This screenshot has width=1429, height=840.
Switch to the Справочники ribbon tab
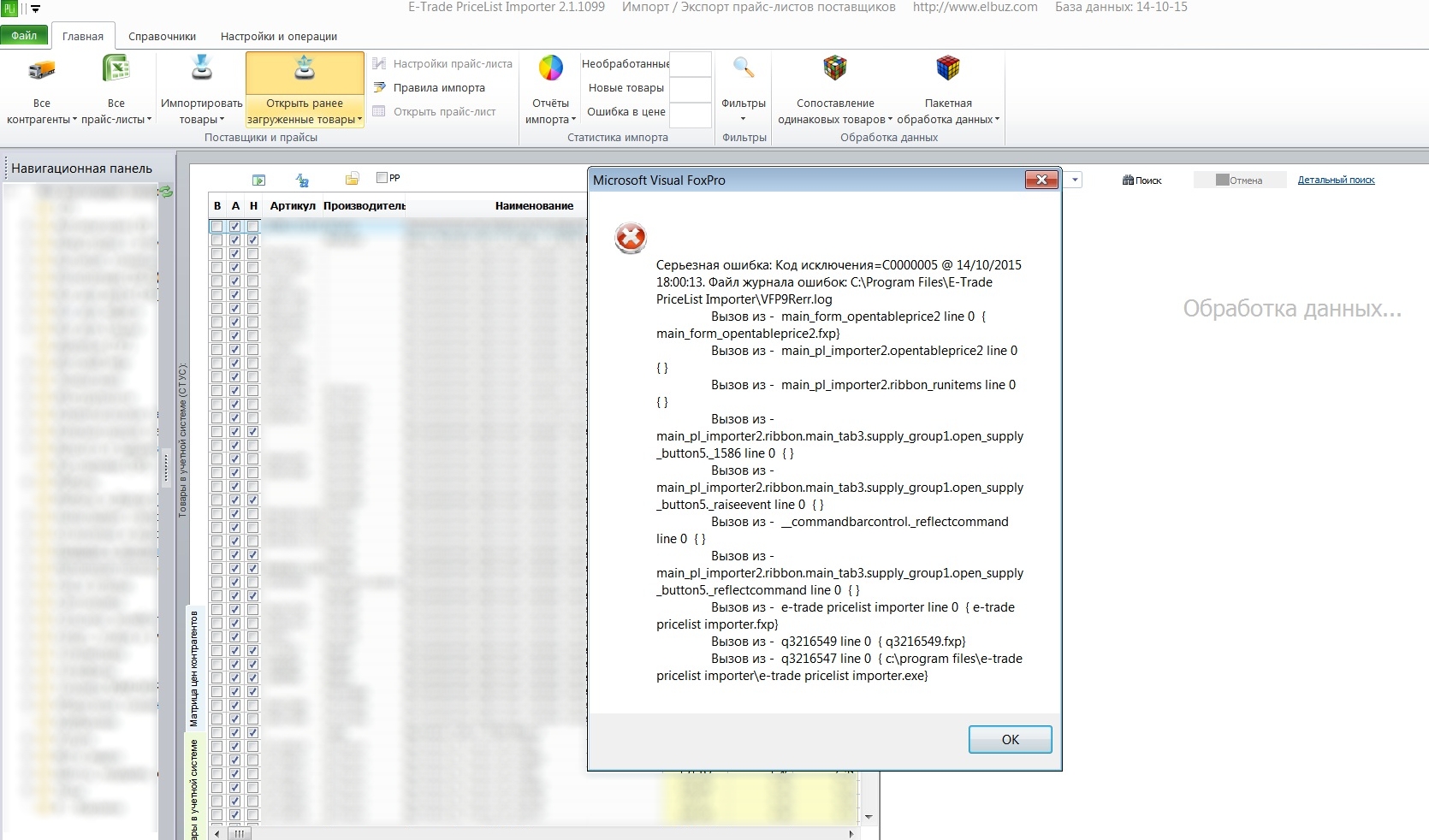(163, 36)
